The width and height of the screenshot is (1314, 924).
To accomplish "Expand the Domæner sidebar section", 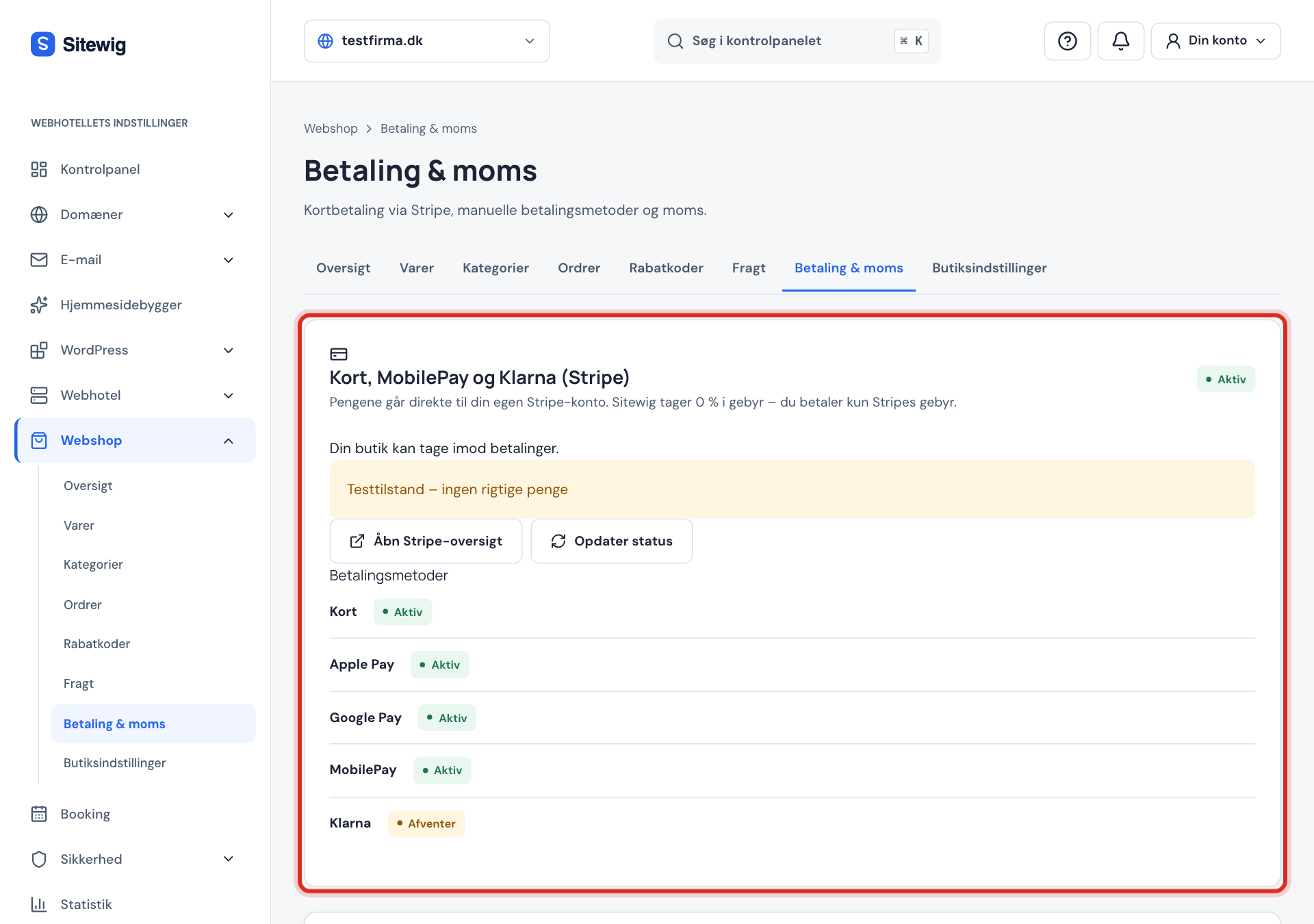I will click(229, 215).
